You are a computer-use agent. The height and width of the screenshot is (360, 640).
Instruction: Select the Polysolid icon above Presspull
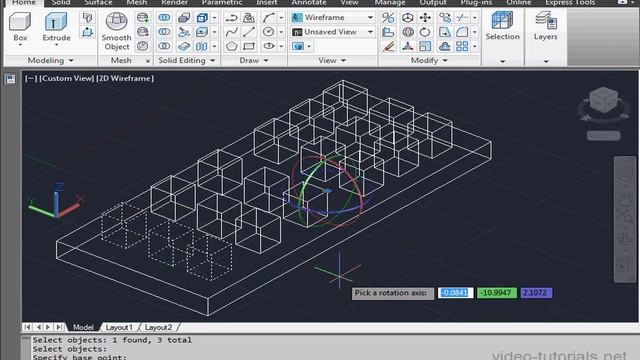tap(87, 18)
